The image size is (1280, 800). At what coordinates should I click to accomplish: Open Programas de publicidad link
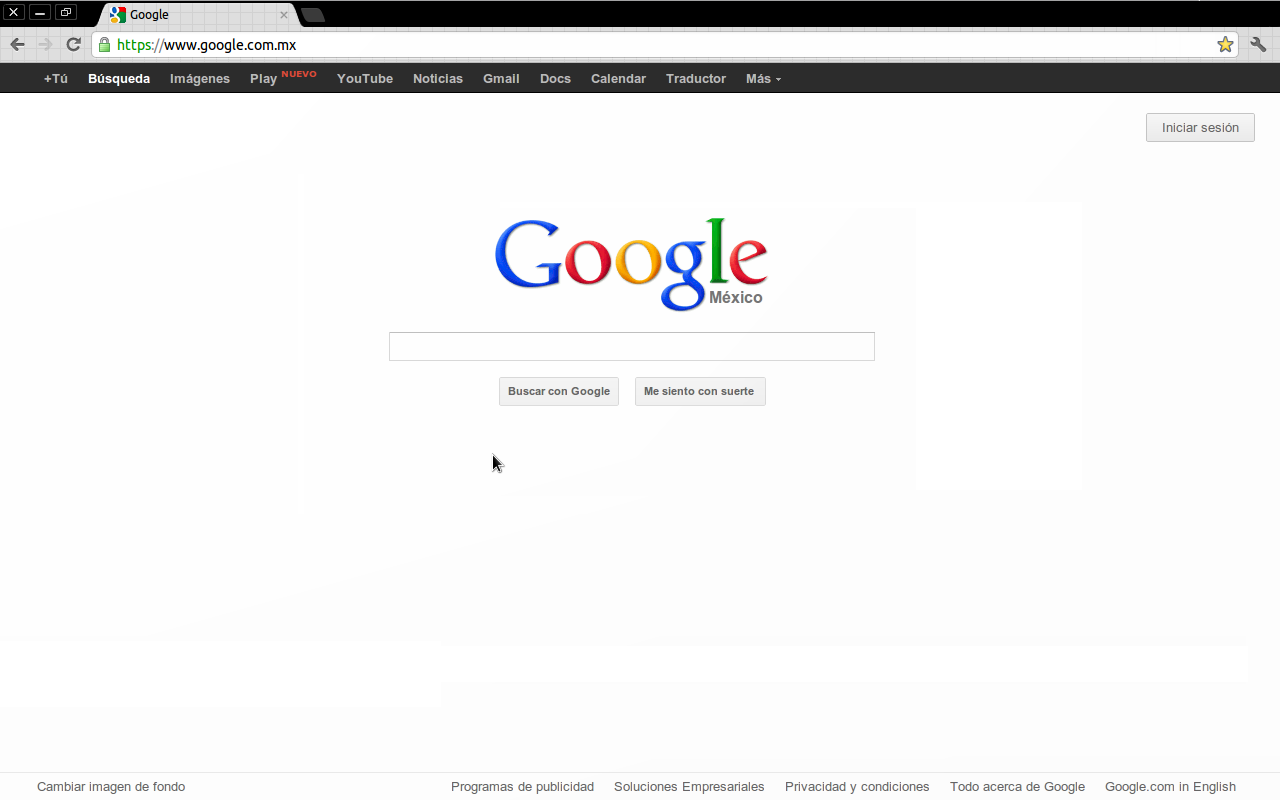pos(522,787)
